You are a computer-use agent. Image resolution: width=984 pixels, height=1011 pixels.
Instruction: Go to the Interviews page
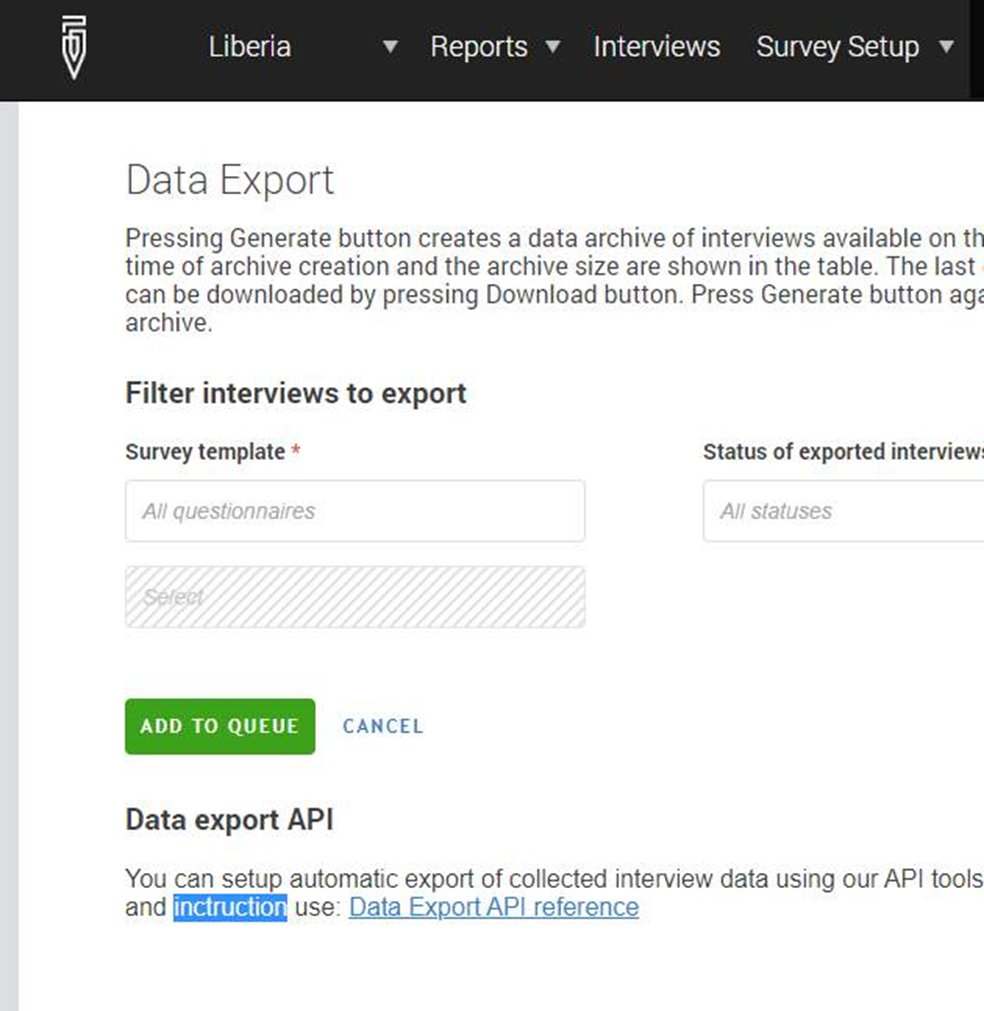tap(656, 47)
